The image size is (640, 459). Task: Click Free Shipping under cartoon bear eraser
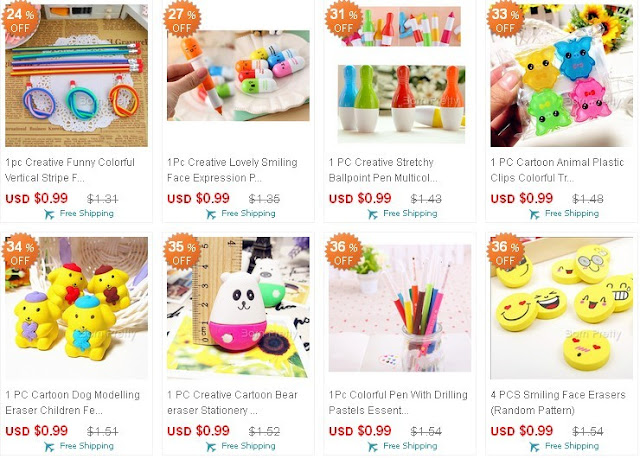pyautogui.click(x=248, y=446)
